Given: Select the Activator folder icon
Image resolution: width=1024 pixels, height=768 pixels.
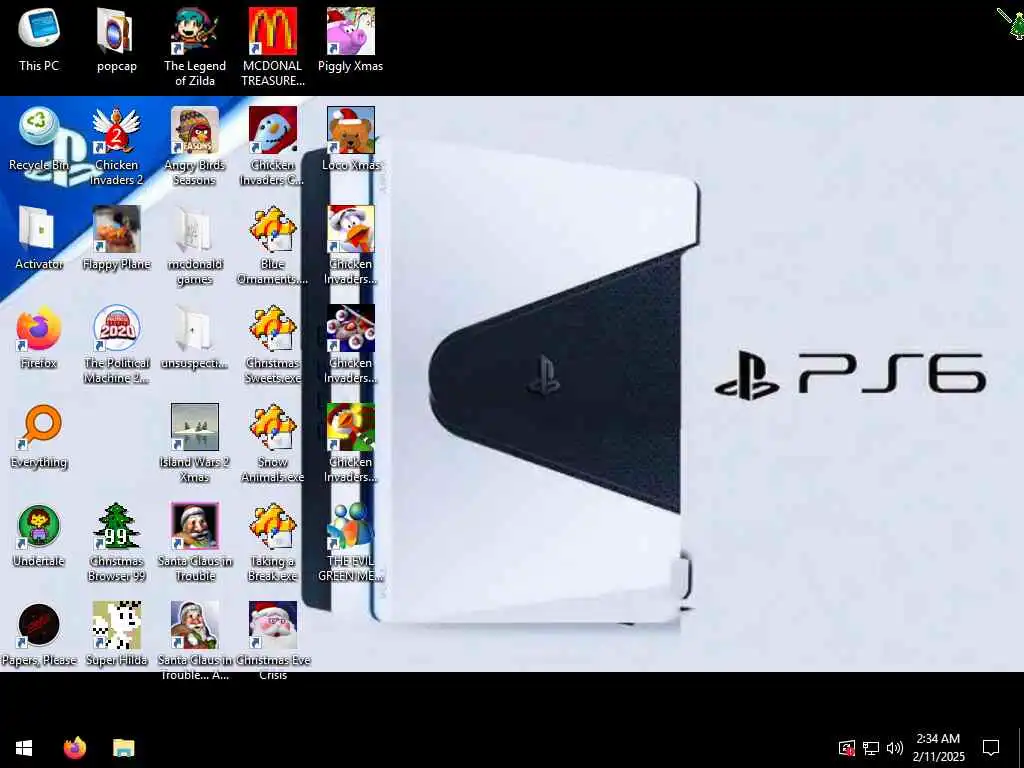Looking at the screenshot, I should coord(39,229).
